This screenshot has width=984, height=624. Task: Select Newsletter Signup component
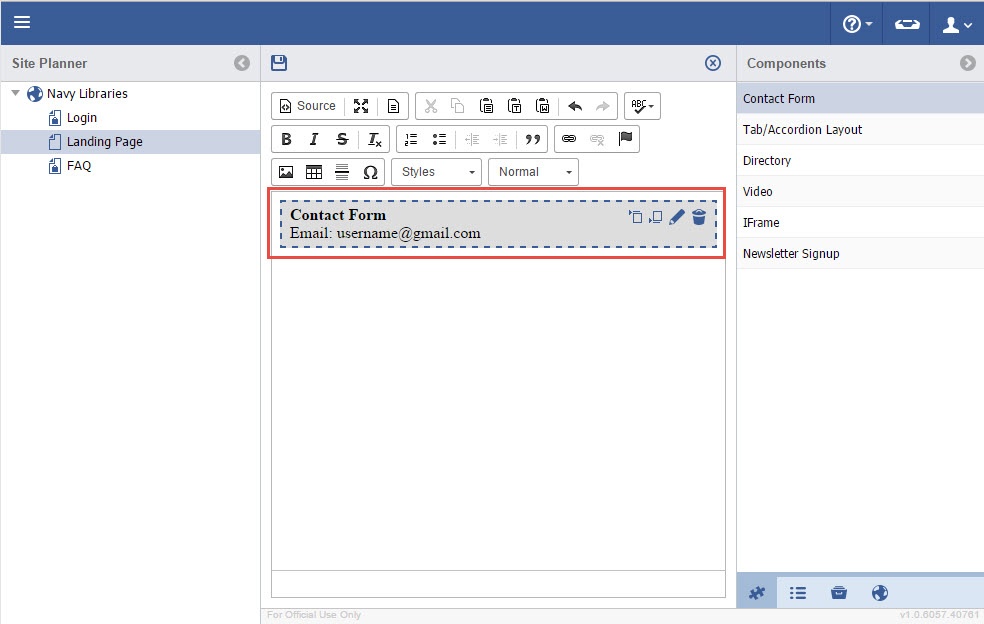(x=791, y=253)
